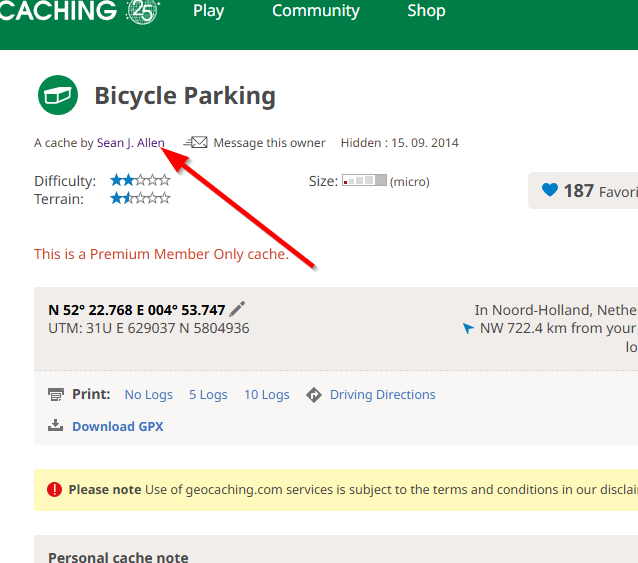Viewport: 638px width, 563px height.
Task: Click the Personal cache note heading
Action: pyautogui.click(x=118, y=557)
